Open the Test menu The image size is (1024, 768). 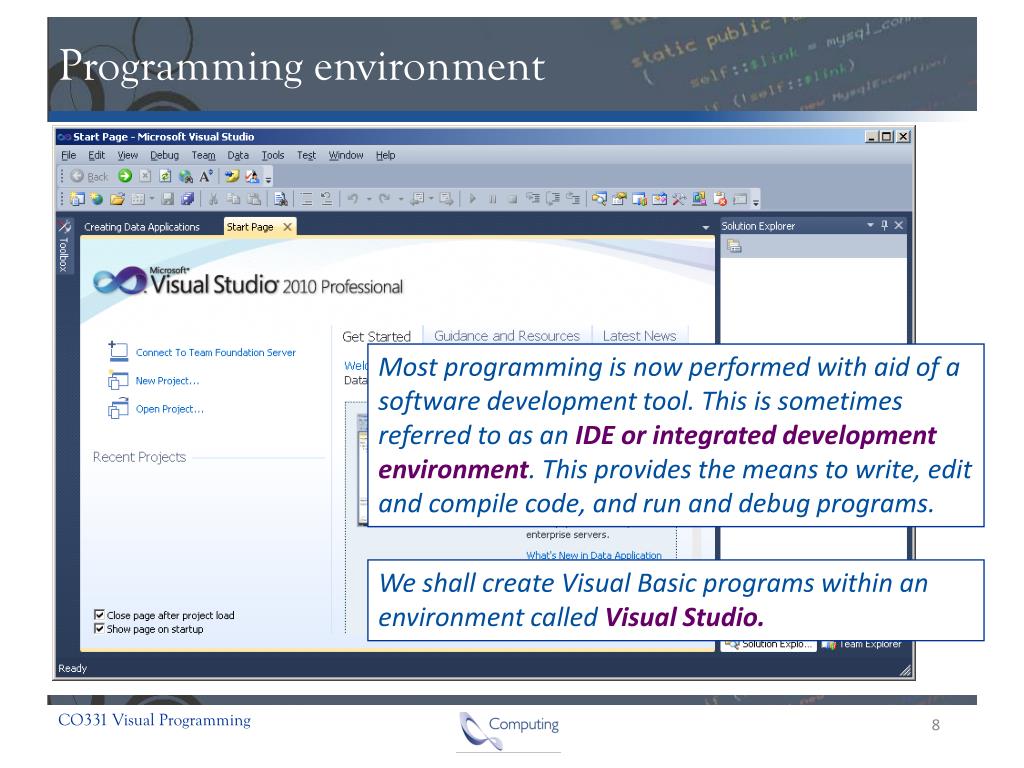click(306, 155)
